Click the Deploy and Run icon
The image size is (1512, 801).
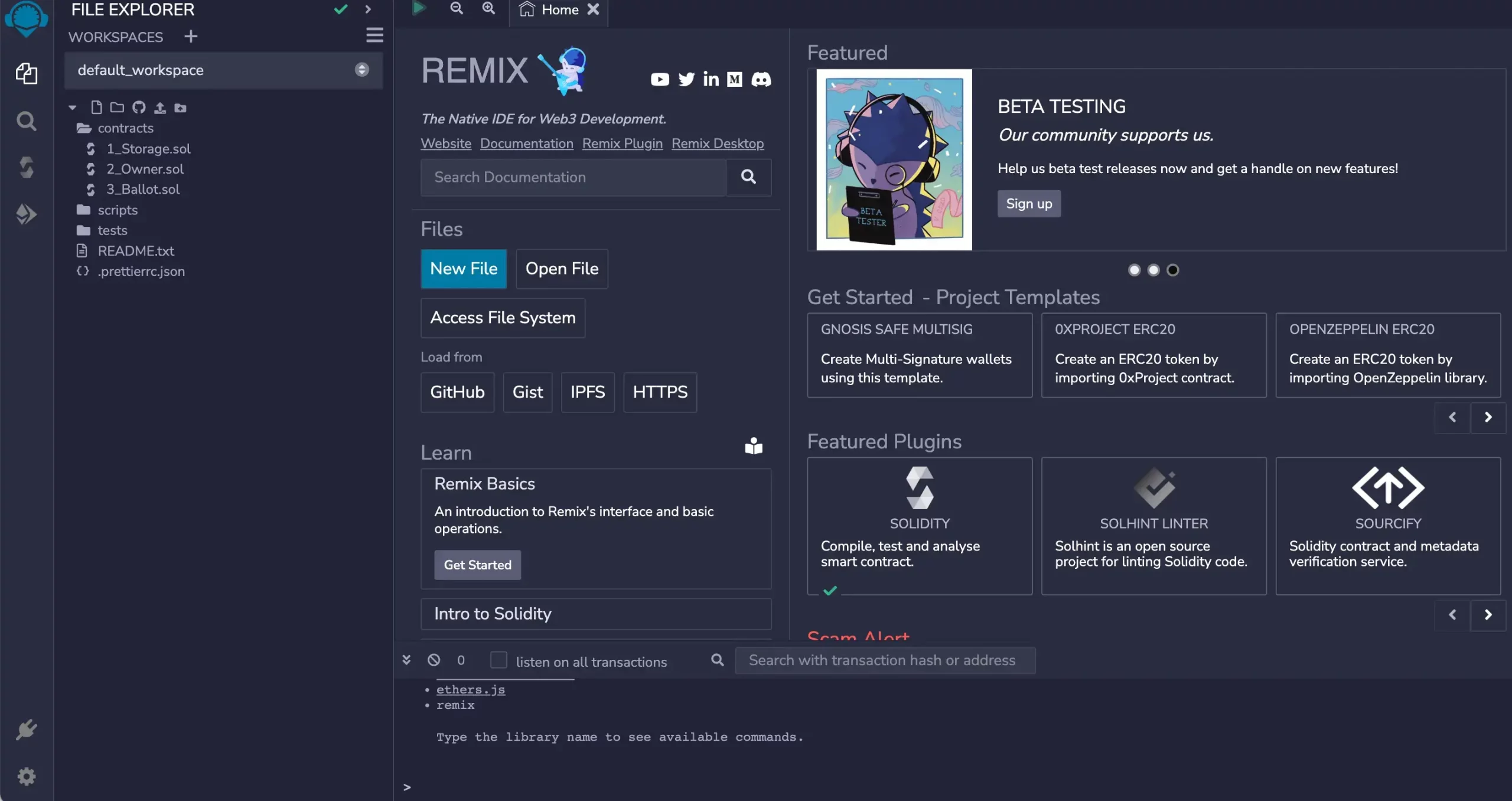point(27,215)
